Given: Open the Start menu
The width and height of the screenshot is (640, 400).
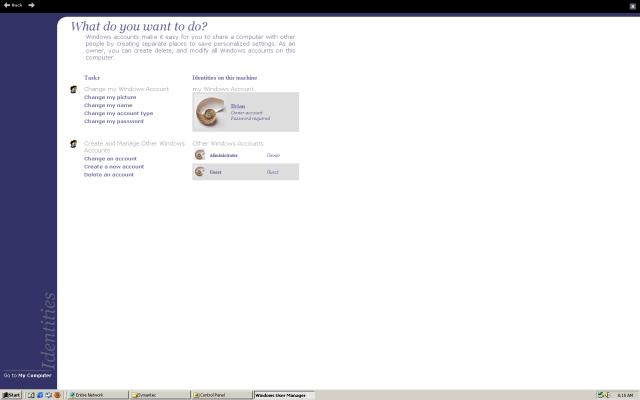Looking at the screenshot, I should tap(11, 395).
